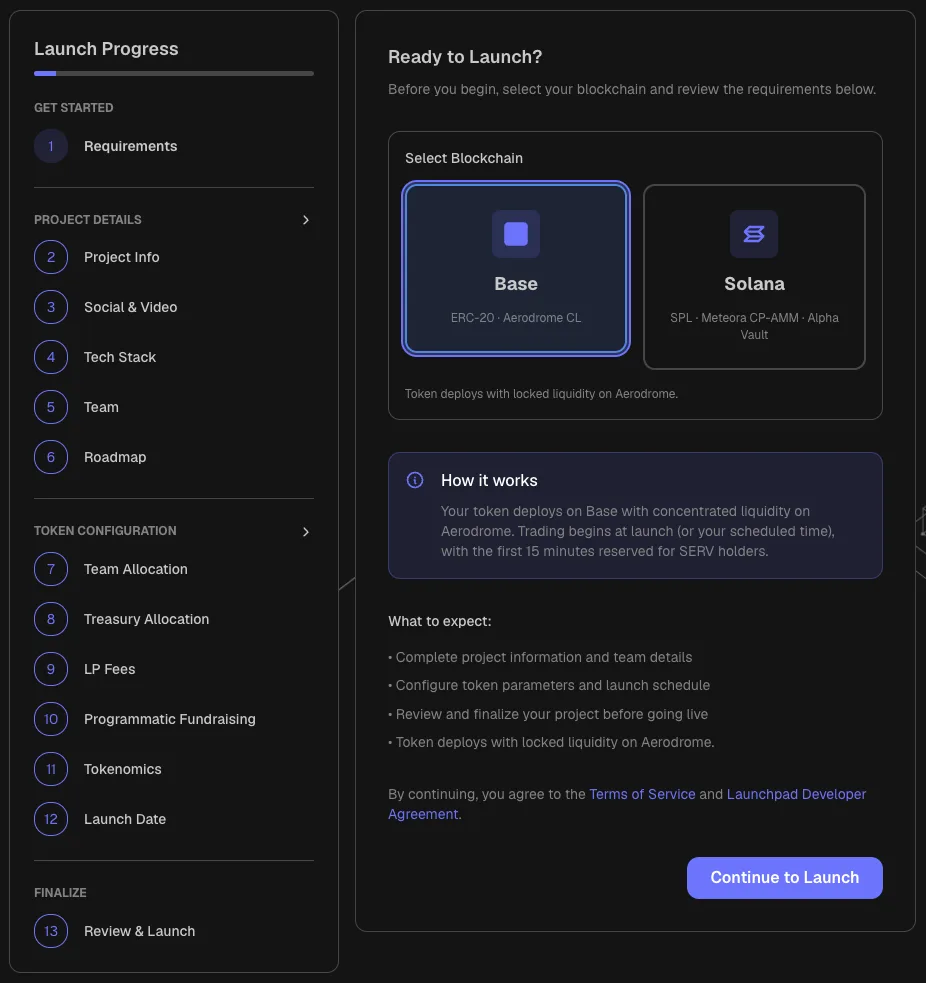Select the Solana blockchain card
The width and height of the screenshot is (926, 983).
pos(754,276)
